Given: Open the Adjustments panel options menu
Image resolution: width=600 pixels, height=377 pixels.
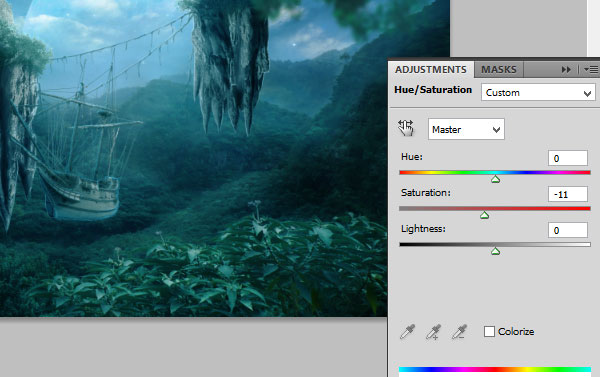Looking at the screenshot, I should [x=591, y=70].
